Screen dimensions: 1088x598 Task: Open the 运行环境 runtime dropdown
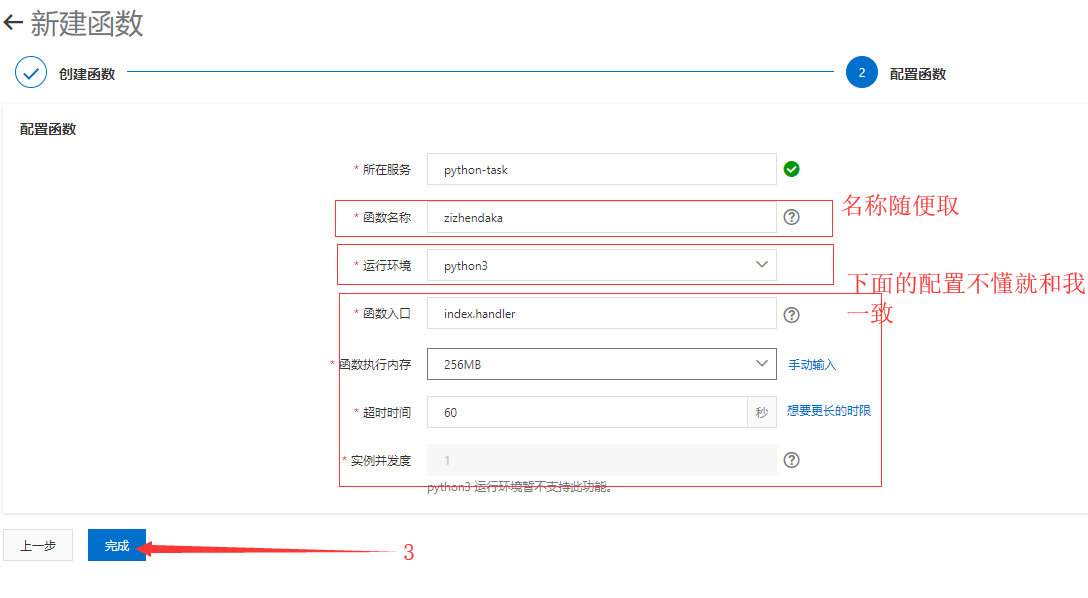(600, 264)
